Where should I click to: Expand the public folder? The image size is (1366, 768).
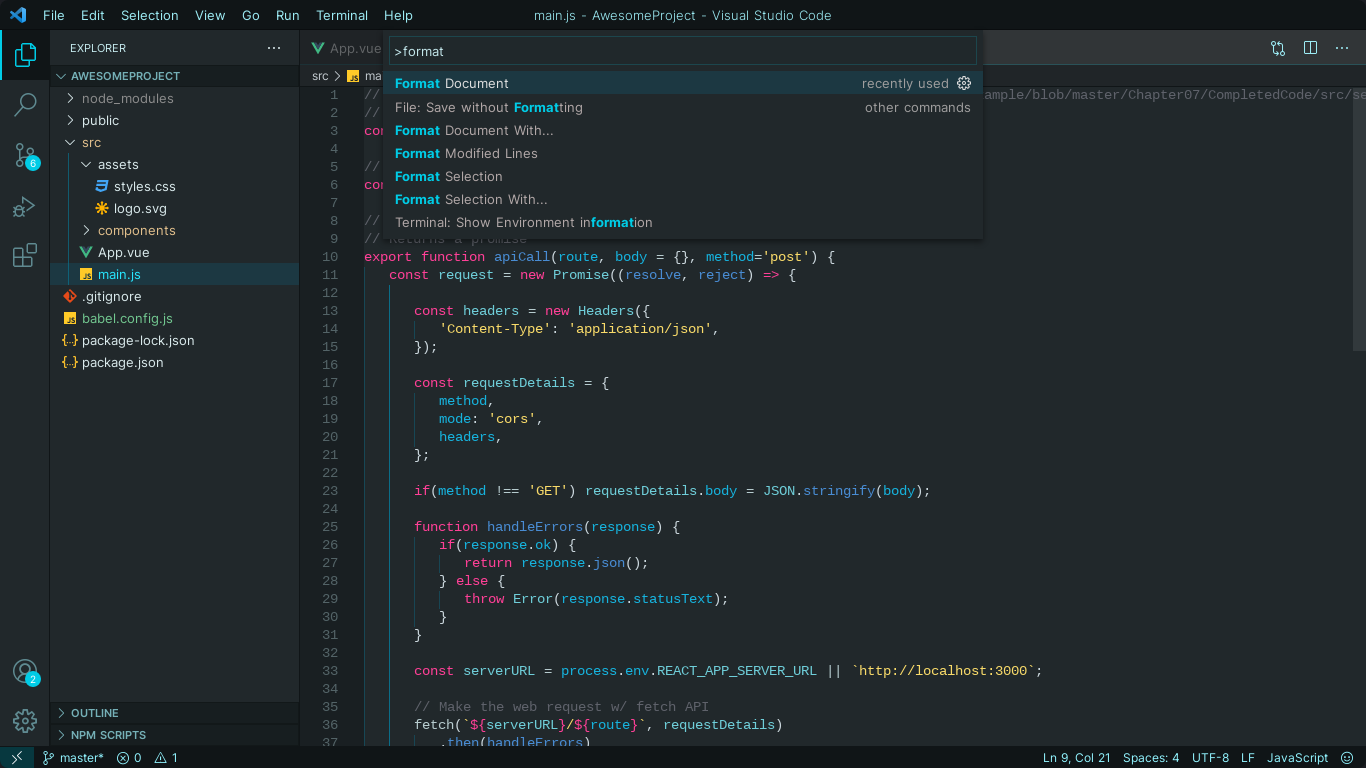174,120
